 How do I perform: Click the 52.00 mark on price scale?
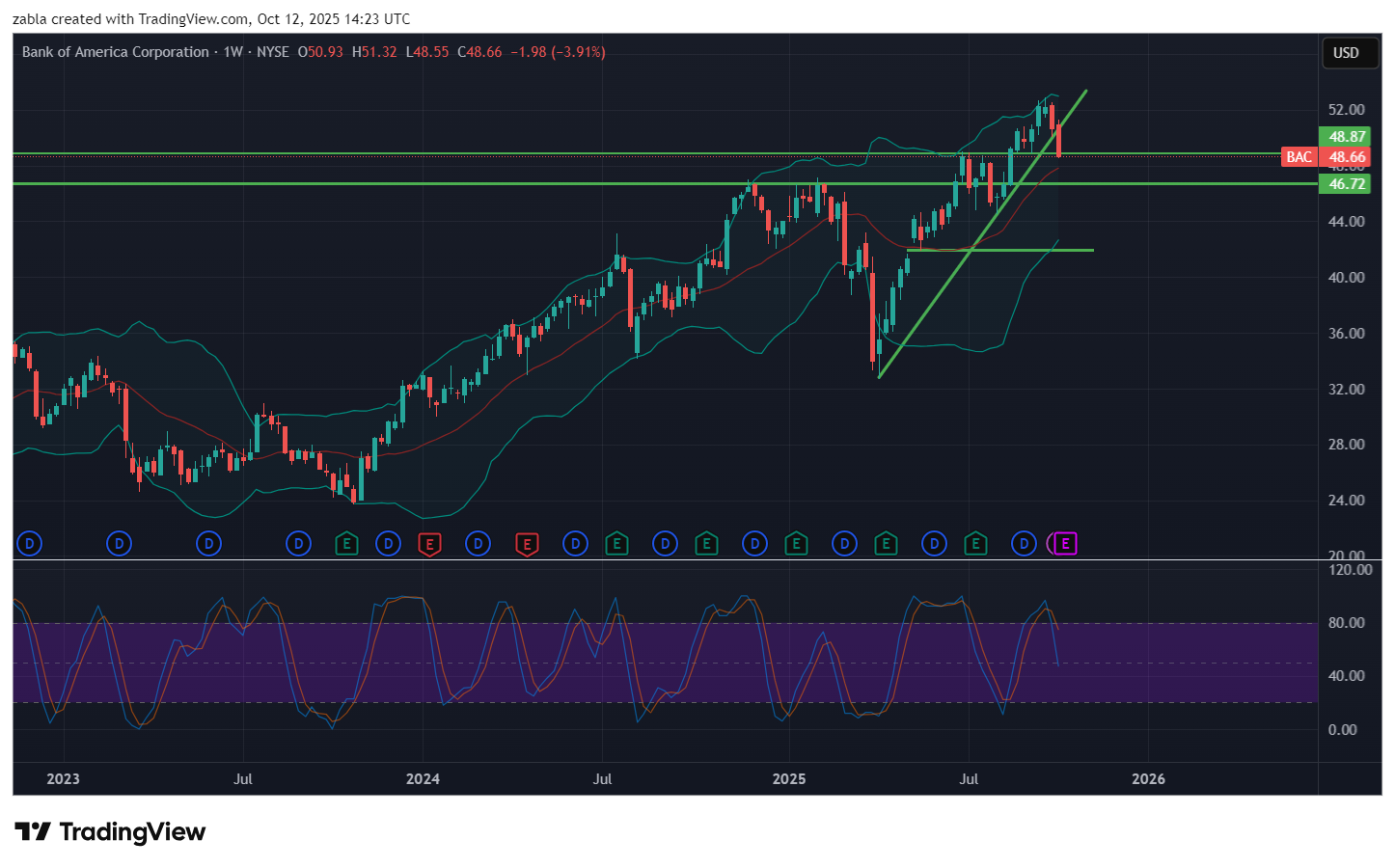(x=1346, y=110)
